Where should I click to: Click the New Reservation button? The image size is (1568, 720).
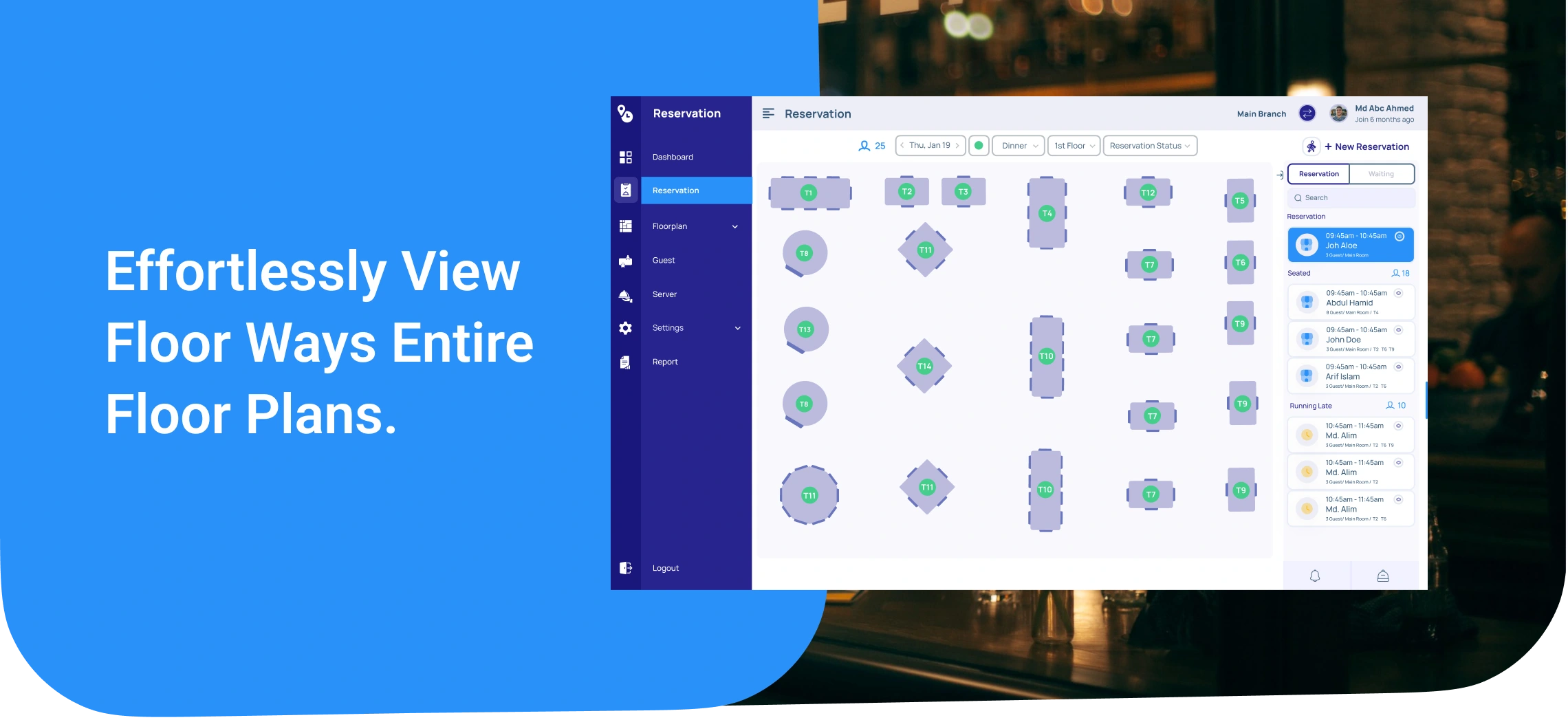click(1366, 146)
